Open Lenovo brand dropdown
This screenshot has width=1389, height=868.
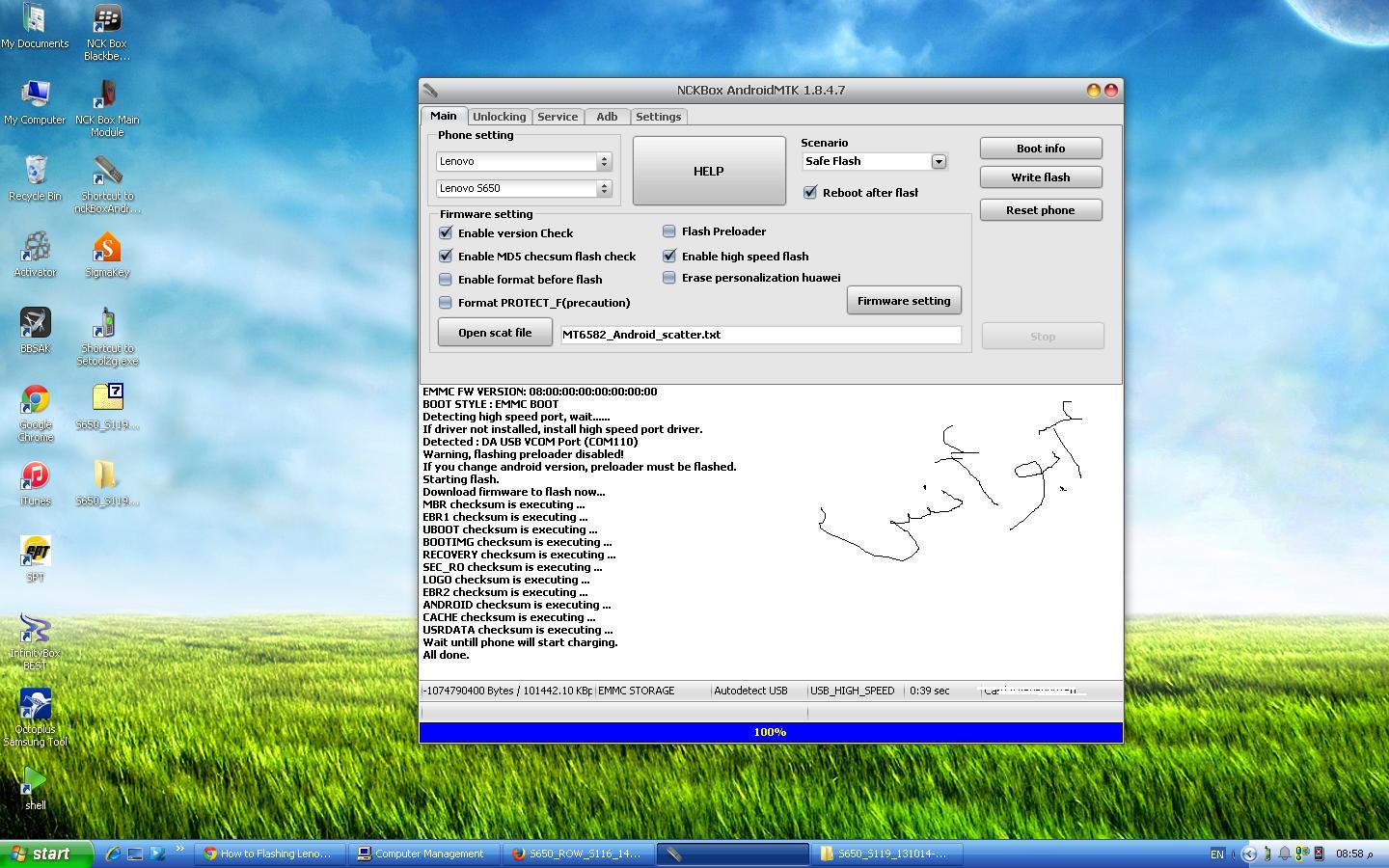pyautogui.click(x=524, y=161)
